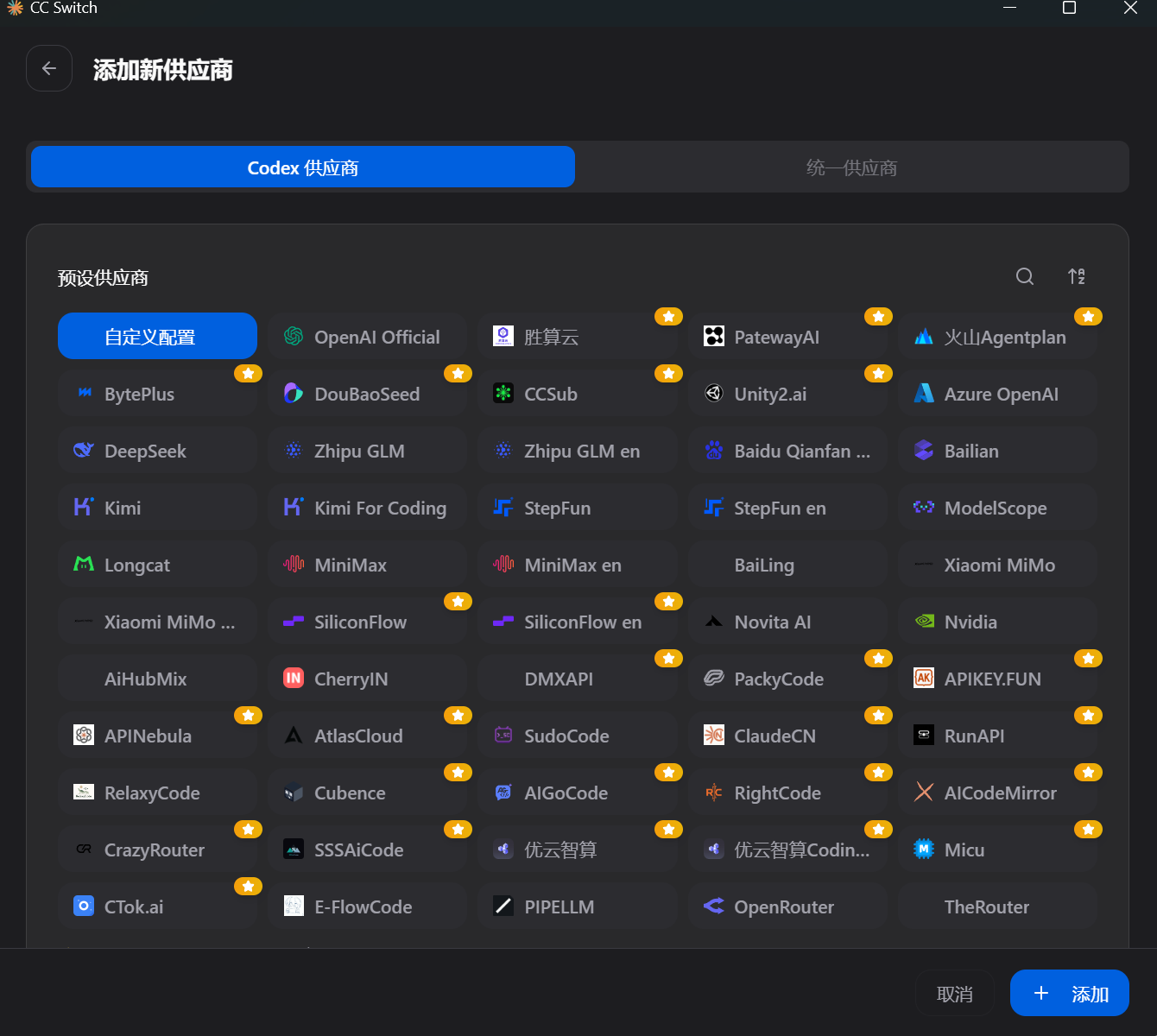Choose the Zhipu GLM en preset

click(578, 450)
